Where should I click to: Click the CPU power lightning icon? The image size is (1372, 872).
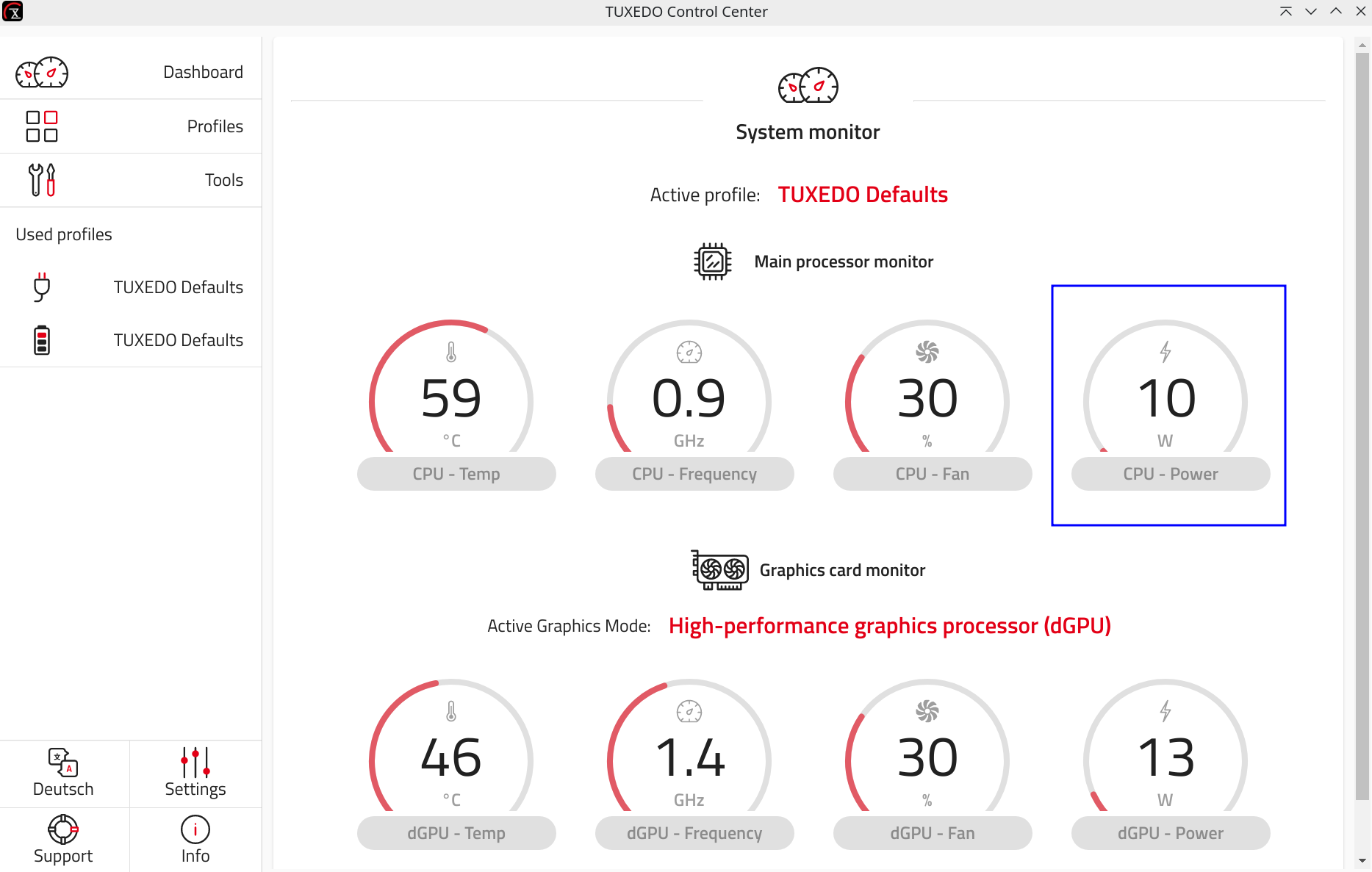(1166, 352)
